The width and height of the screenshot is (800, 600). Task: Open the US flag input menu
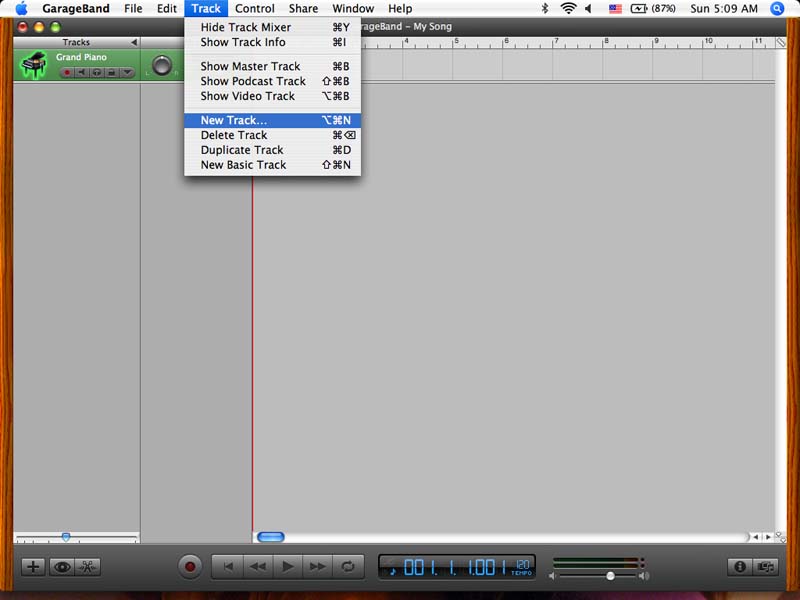[x=615, y=9]
